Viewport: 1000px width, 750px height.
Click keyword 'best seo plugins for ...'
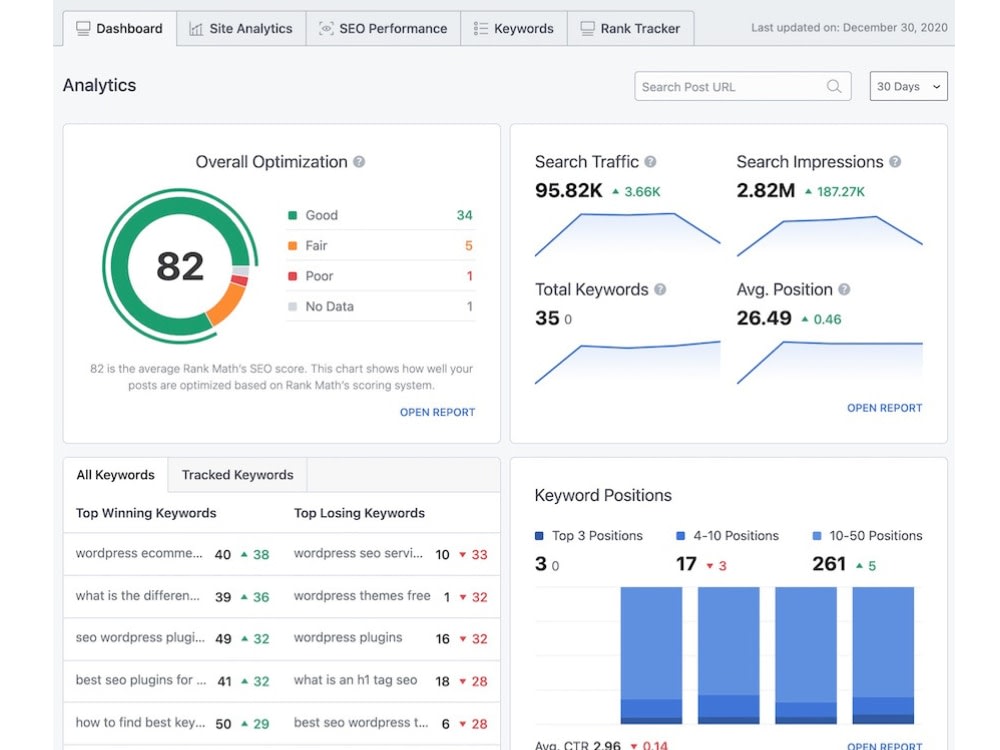pos(141,680)
